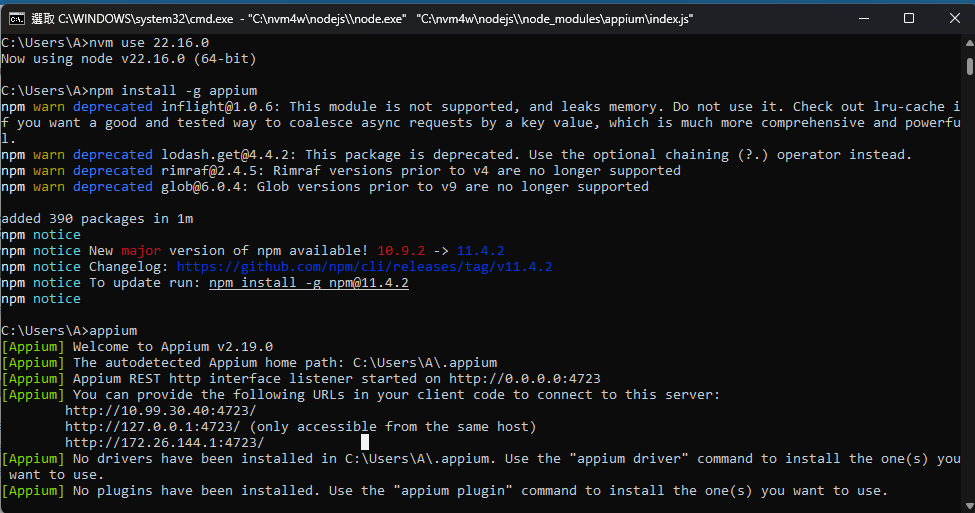This screenshot has height=513, width=975.
Task: Click the title bar path text
Action: click(362, 19)
